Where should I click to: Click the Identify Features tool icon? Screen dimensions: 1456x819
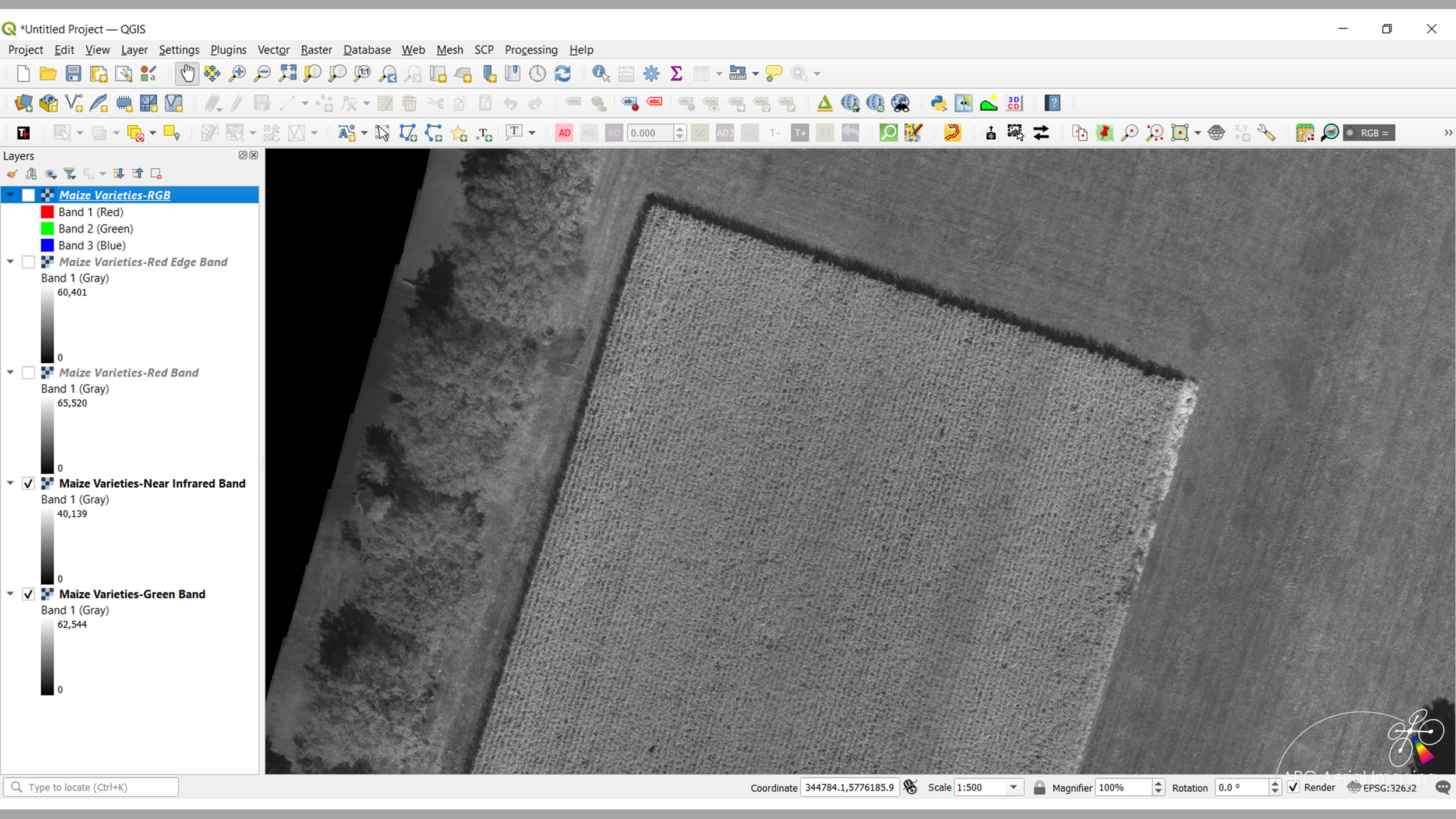[x=600, y=73]
